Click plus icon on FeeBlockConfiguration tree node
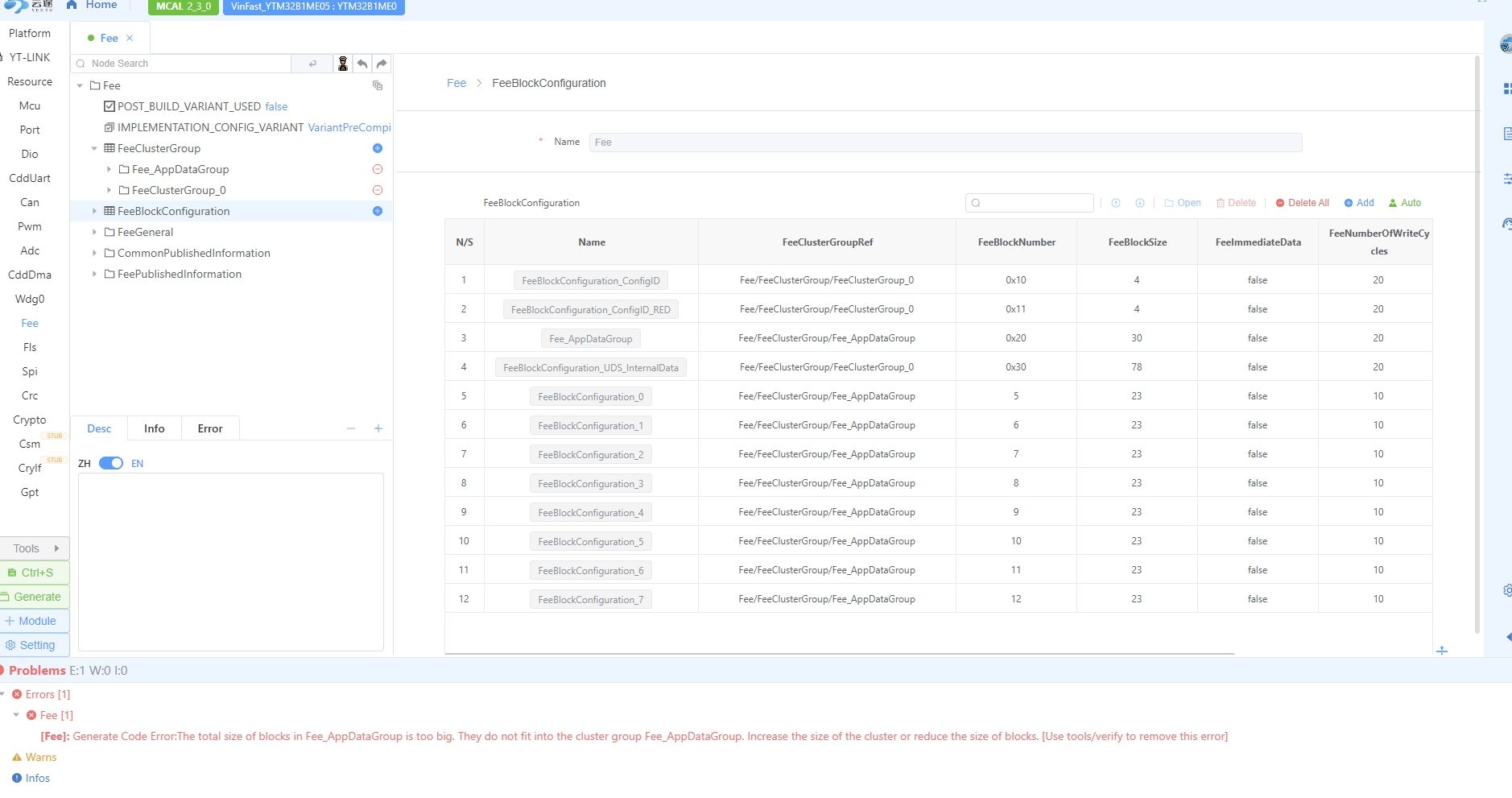Image resolution: width=1512 pixels, height=798 pixels. tap(378, 211)
